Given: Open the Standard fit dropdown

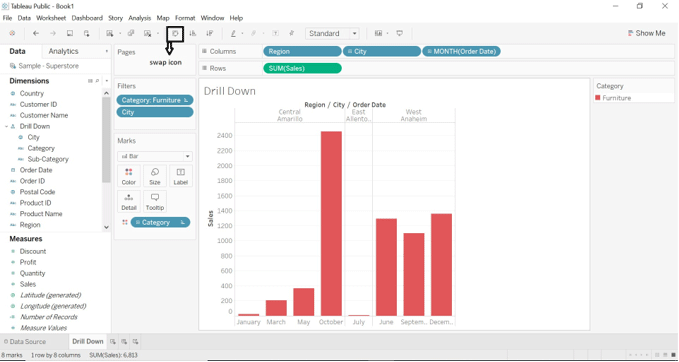Looking at the screenshot, I should point(332,33).
